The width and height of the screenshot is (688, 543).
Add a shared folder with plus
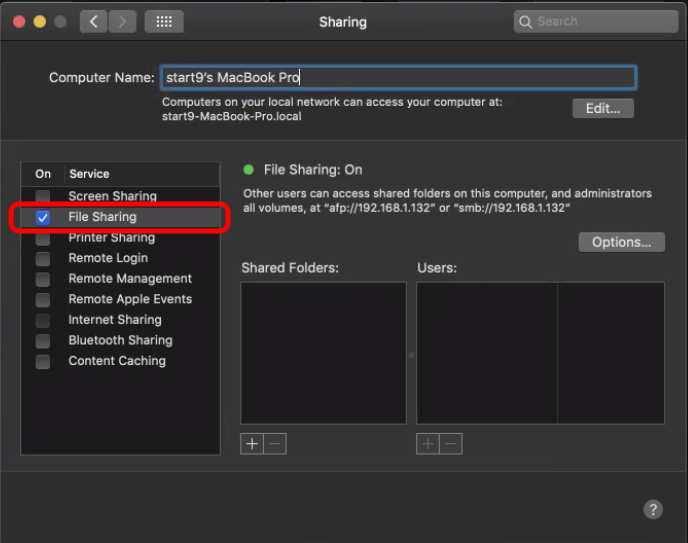[252, 444]
